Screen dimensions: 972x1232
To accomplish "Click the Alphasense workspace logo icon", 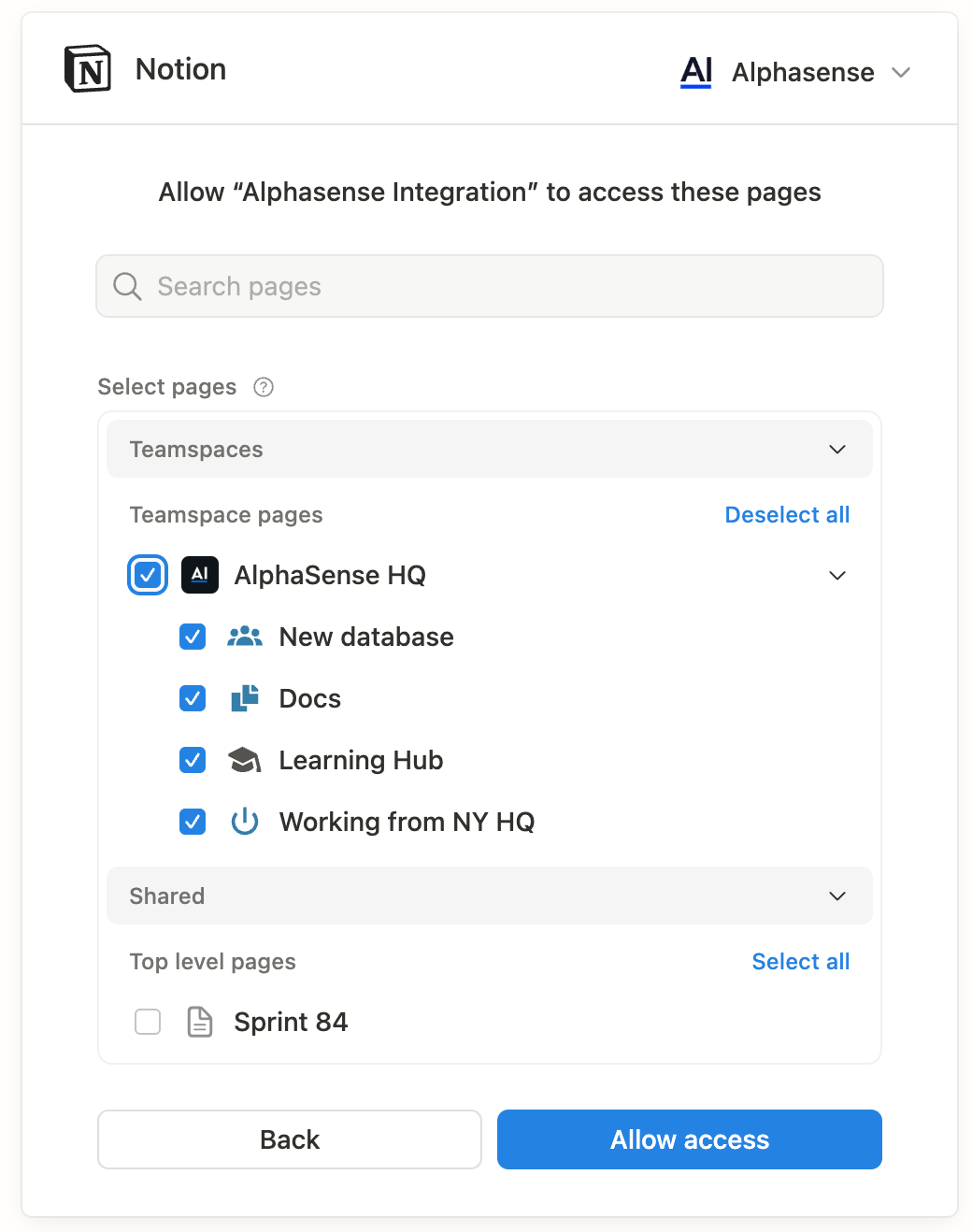I will pyautogui.click(x=696, y=71).
